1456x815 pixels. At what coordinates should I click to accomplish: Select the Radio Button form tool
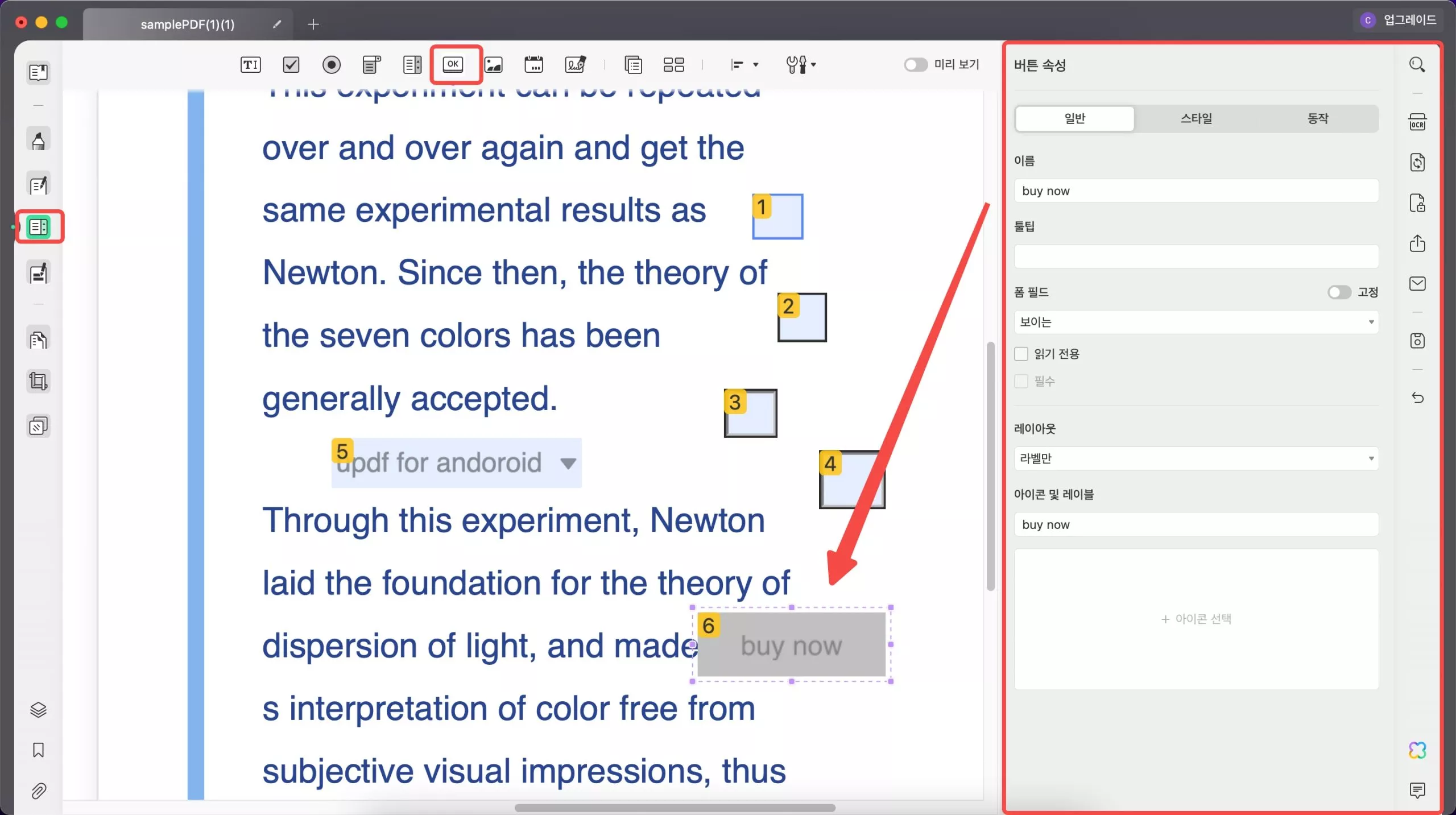[332, 64]
